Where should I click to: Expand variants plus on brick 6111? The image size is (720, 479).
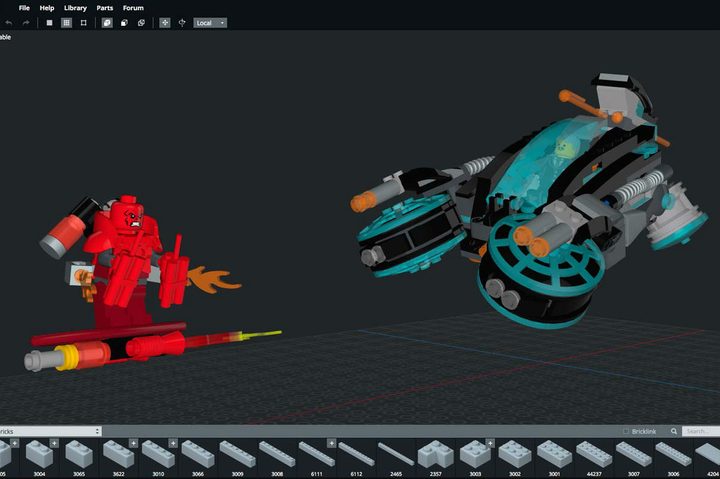coord(331,443)
